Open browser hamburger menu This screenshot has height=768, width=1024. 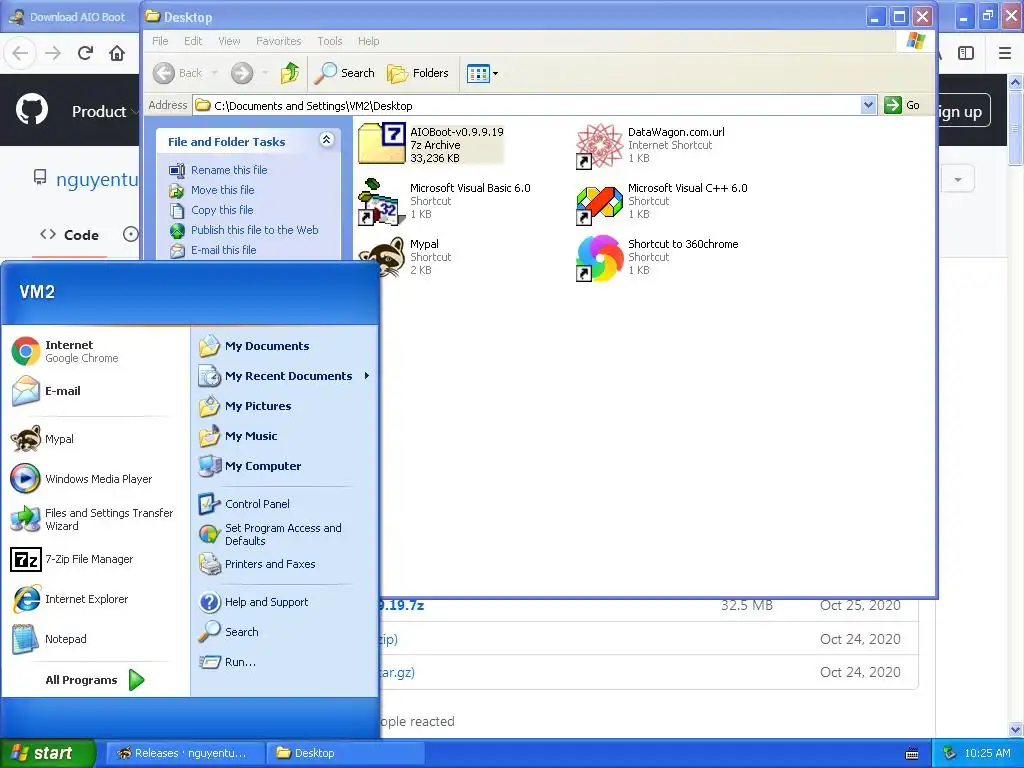pyautogui.click(x=1005, y=53)
